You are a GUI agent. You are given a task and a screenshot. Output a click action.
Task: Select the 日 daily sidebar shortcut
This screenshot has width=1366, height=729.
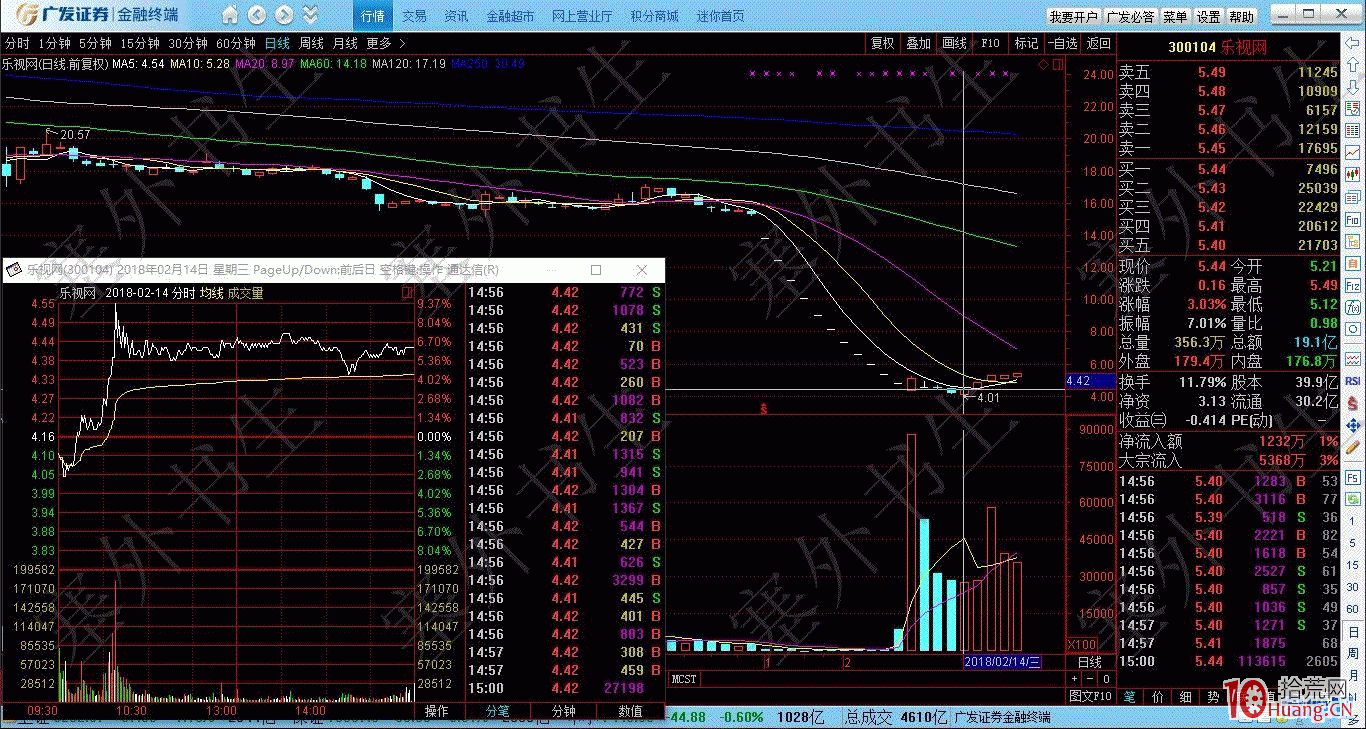pos(1352,634)
